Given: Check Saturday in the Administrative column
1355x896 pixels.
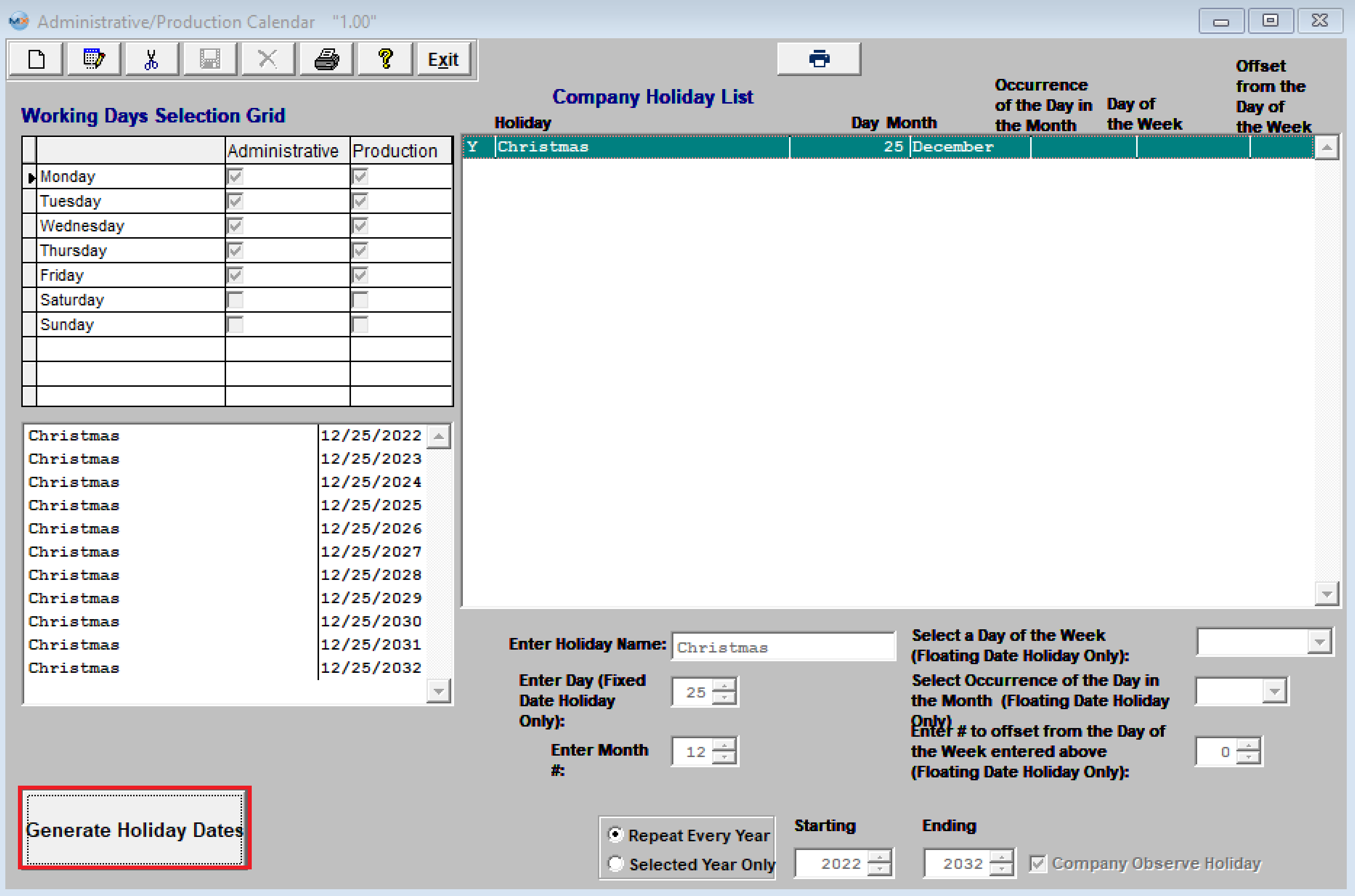Looking at the screenshot, I should click(235, 300).
